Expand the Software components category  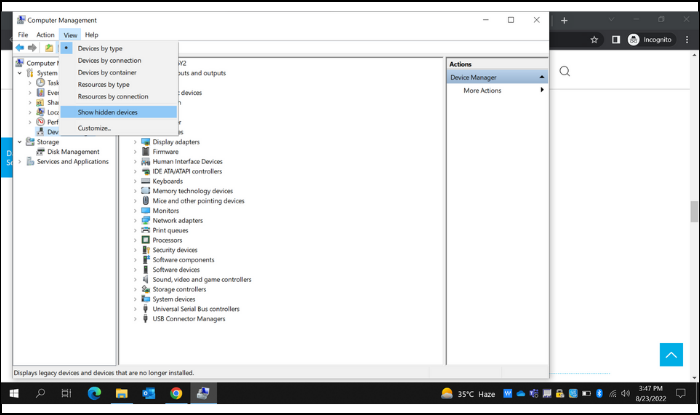tap(135, 260)
